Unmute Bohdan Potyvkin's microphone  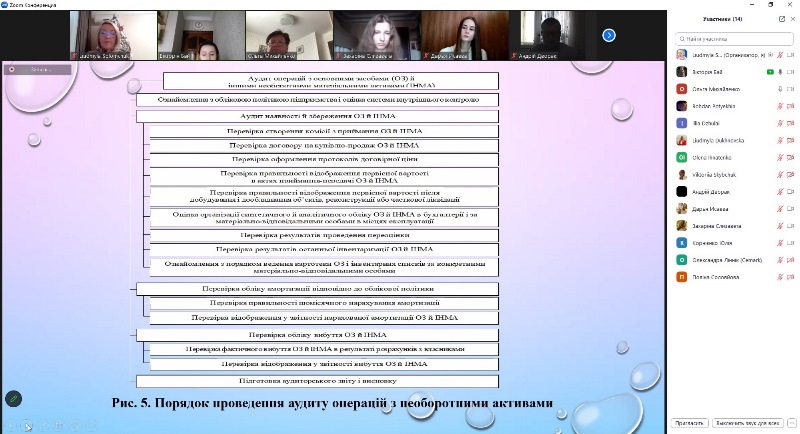[x=780, y=106]
